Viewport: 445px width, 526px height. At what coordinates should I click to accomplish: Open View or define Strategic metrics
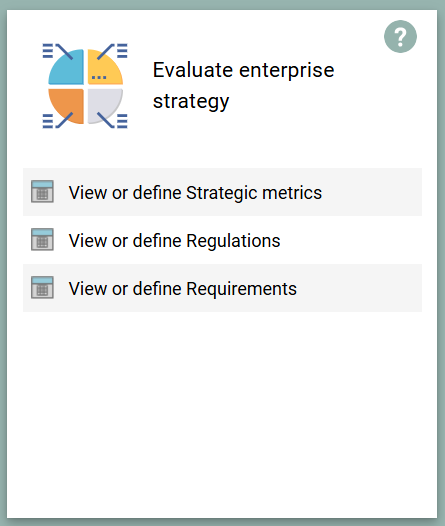(x=222, y=192)
